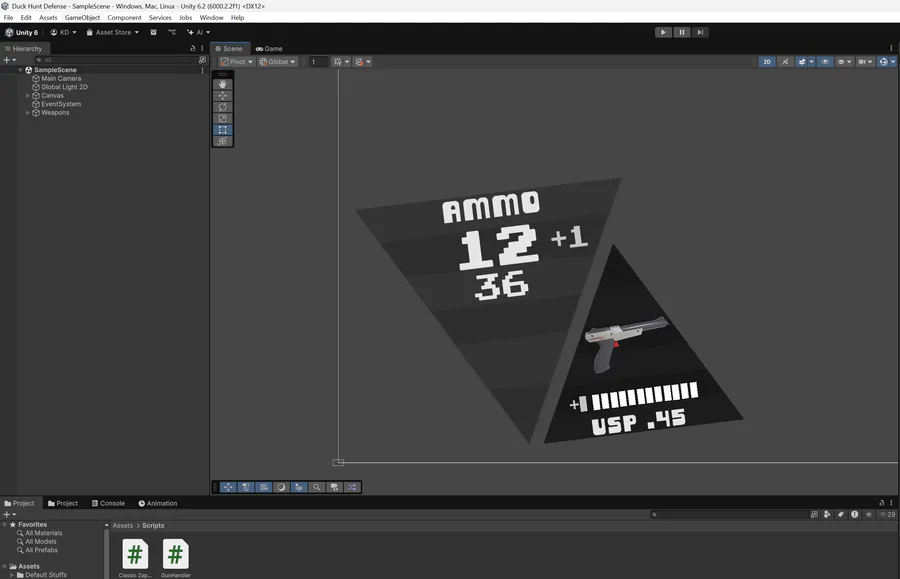The image size is (900, 579).
Task: Click the Step frame button
Action: tap(700, 32)
